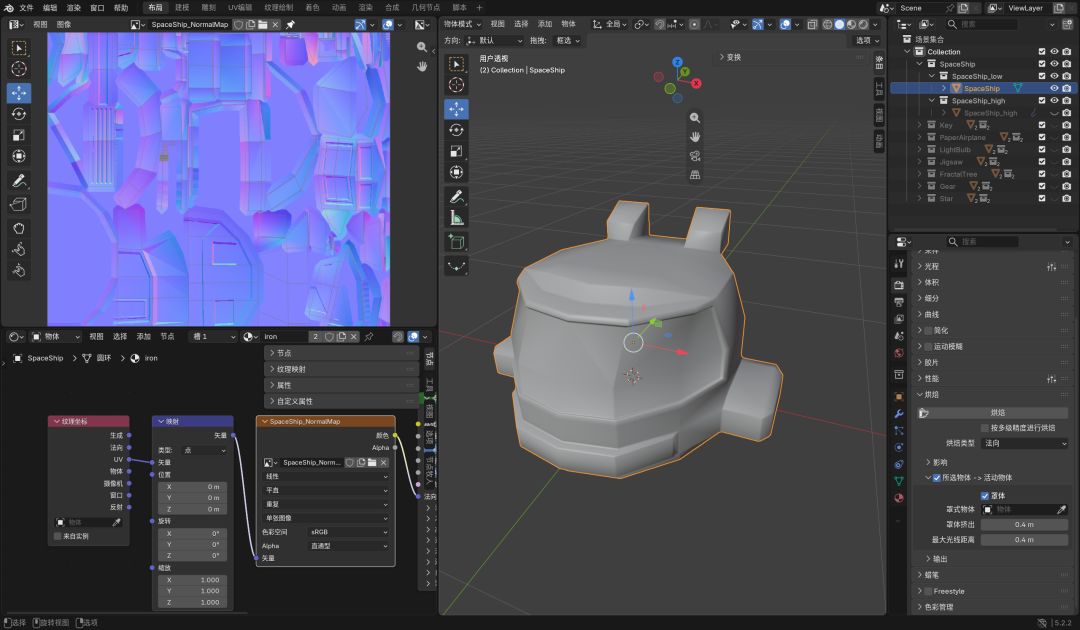Expand the 光程 panel
The image size is (1080, 630).
[x=931, y=266]
